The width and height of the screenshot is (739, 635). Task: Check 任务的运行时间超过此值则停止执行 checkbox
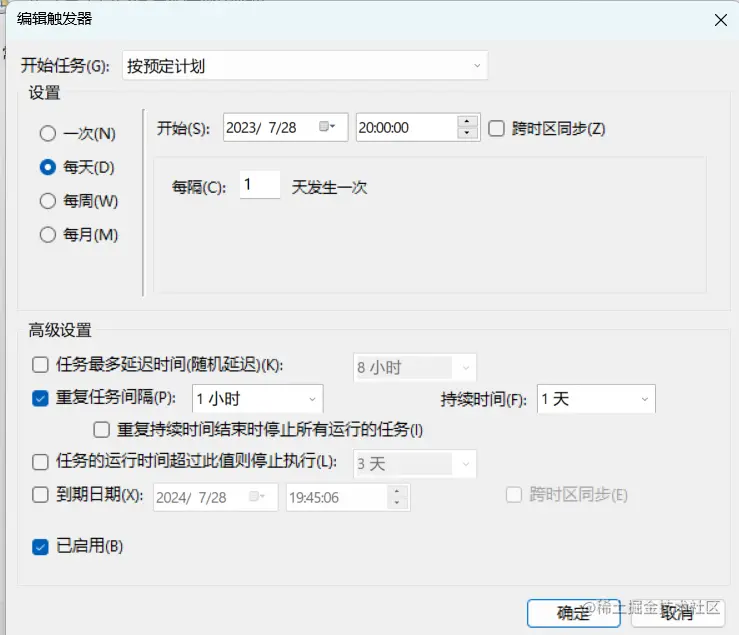pyautogui.click(x=40, y=462)
